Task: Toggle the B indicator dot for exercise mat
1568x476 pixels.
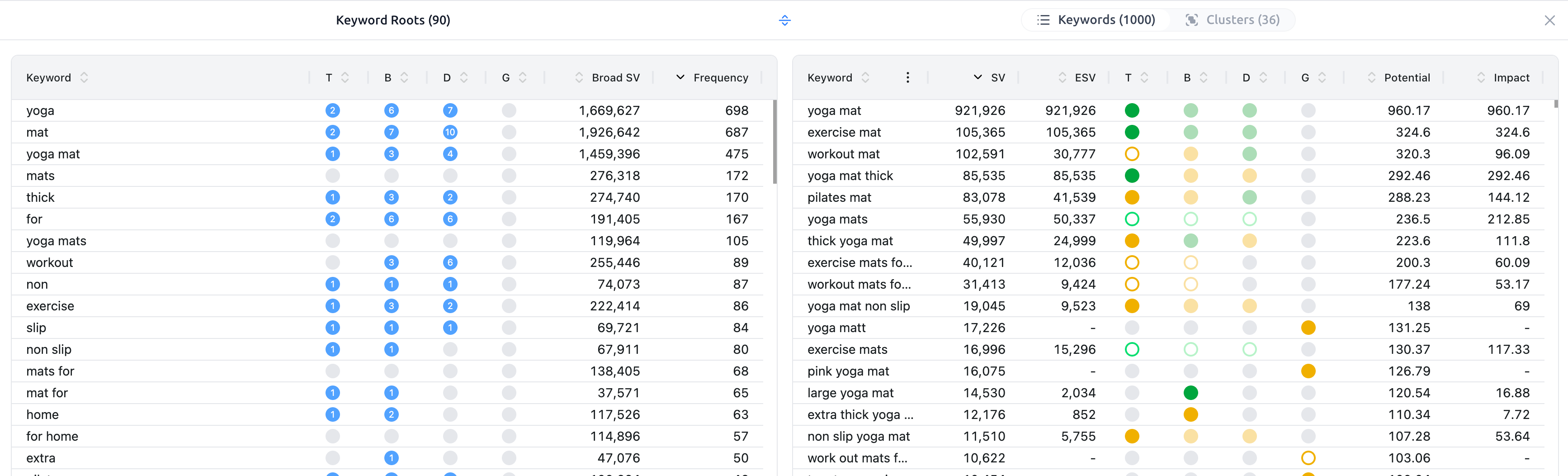Action: (x=1190, y=132)
